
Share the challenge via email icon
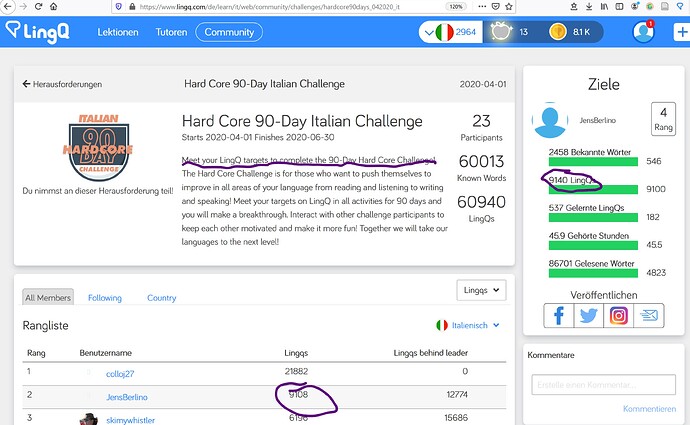click(649, 315)
